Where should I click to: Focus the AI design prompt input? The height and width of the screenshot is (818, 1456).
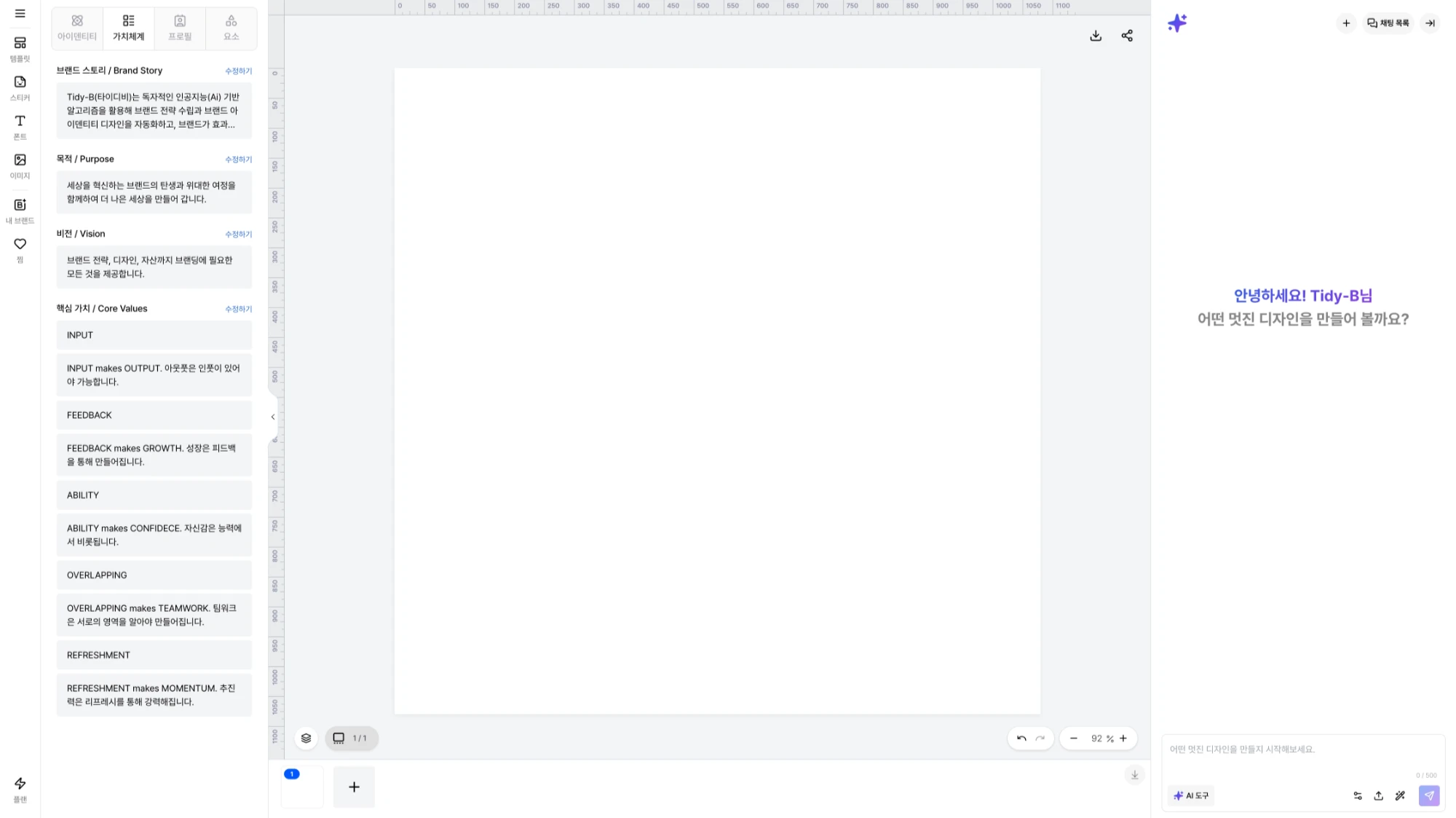point(1303,750)
